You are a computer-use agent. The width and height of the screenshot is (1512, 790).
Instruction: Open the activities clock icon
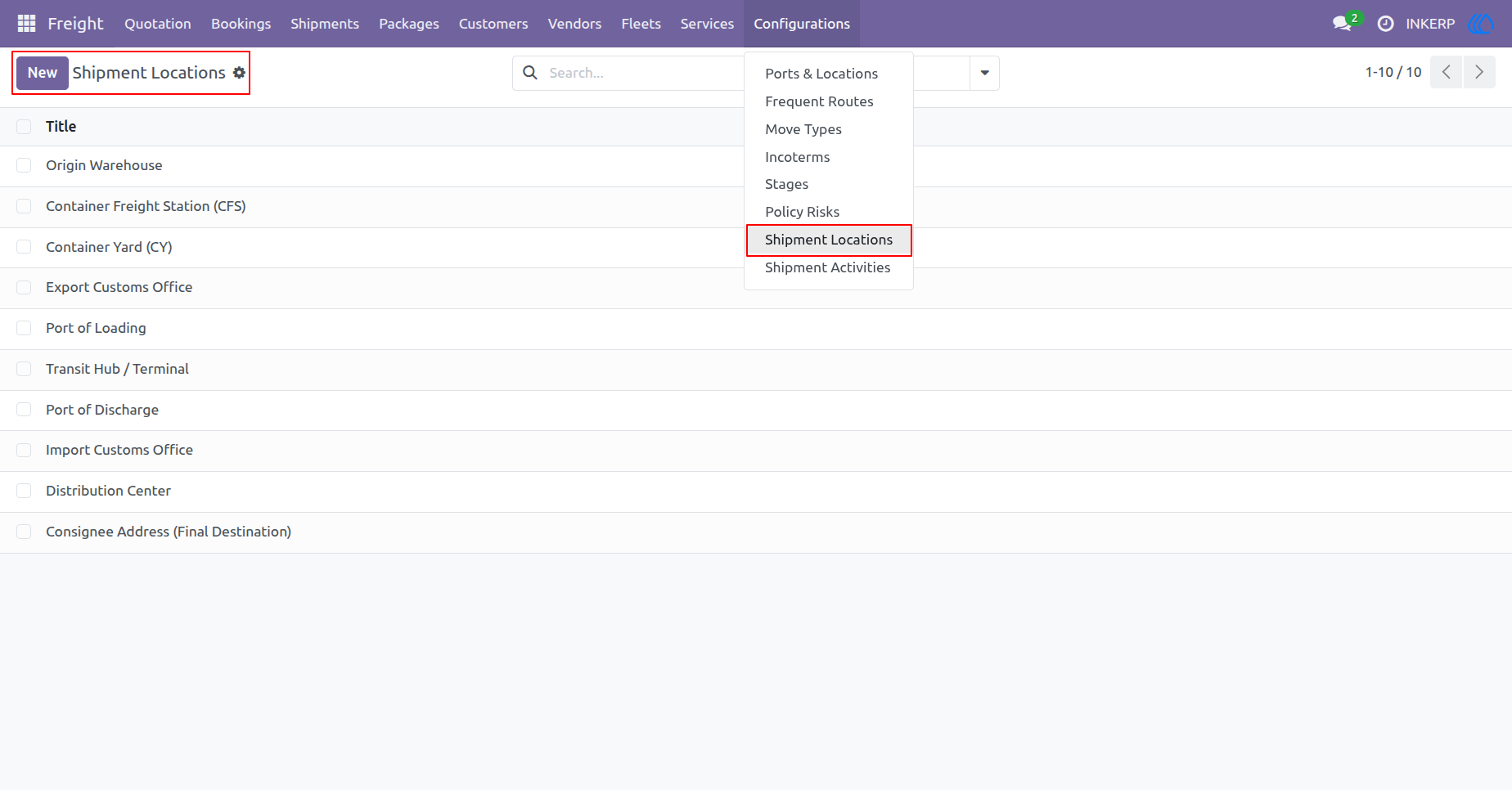click(x=1385, y=24)
